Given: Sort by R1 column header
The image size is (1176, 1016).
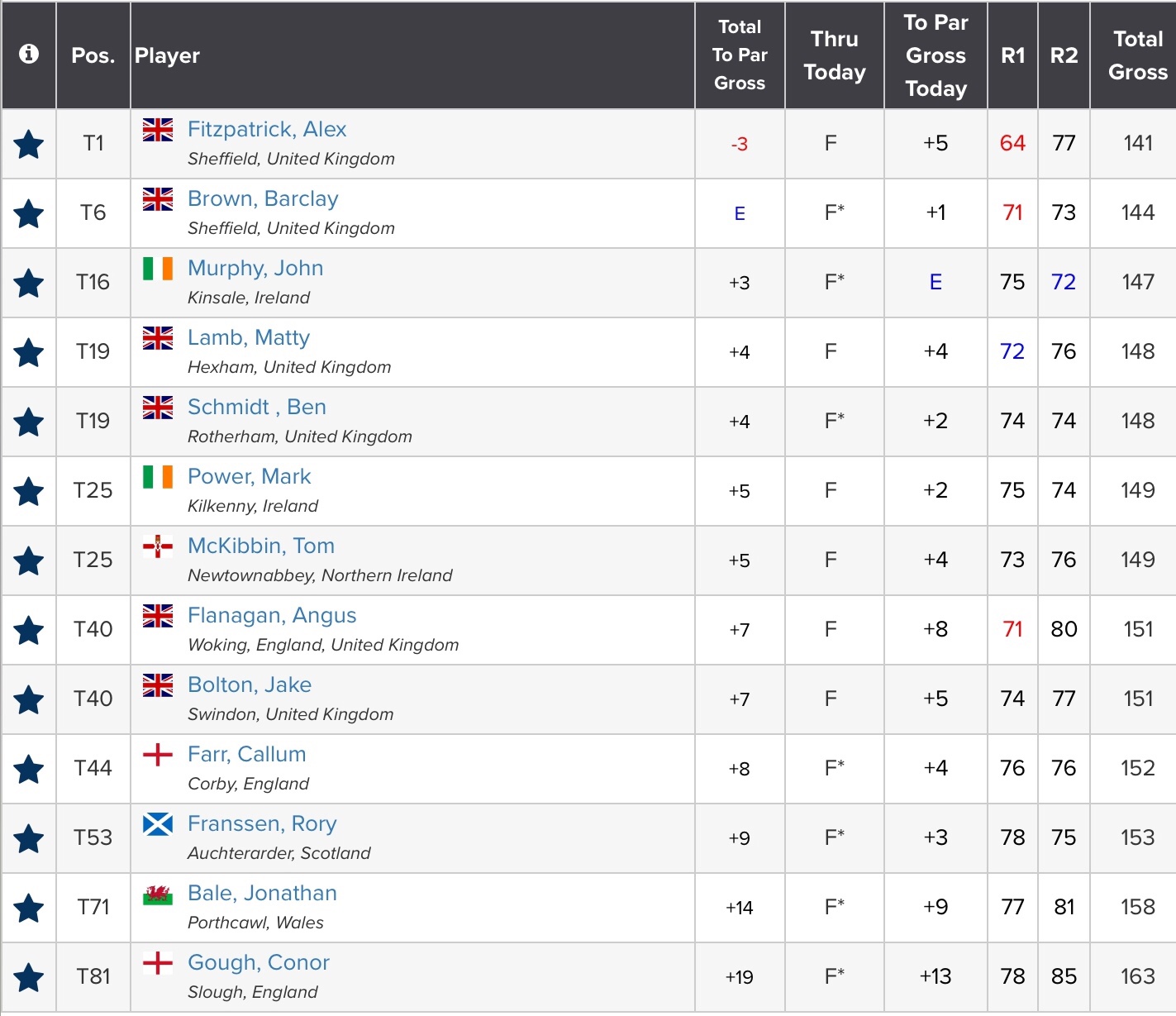Looking at the screenshot, I should coord(1012,55).
